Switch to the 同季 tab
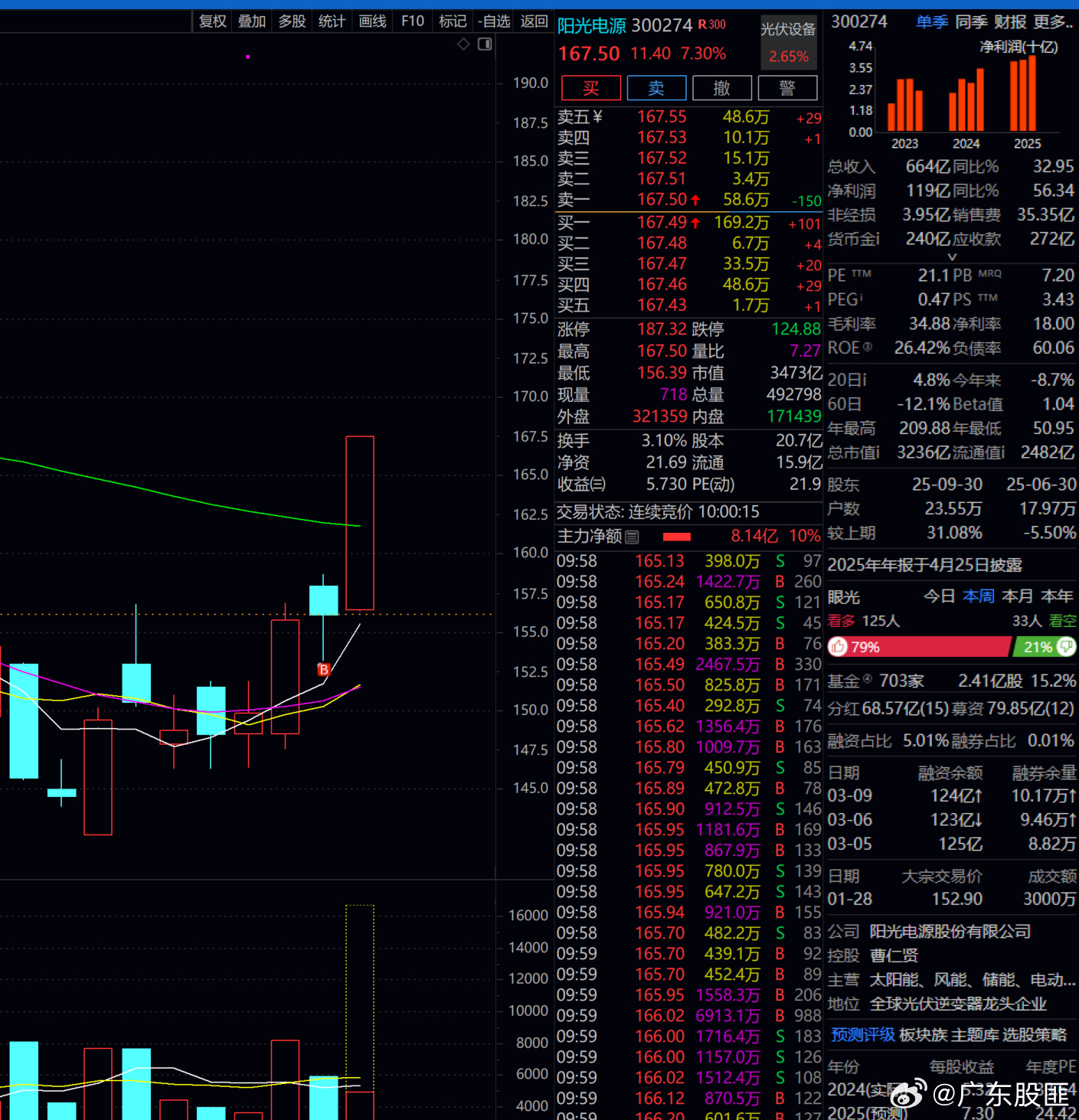 tap(972, 22)
